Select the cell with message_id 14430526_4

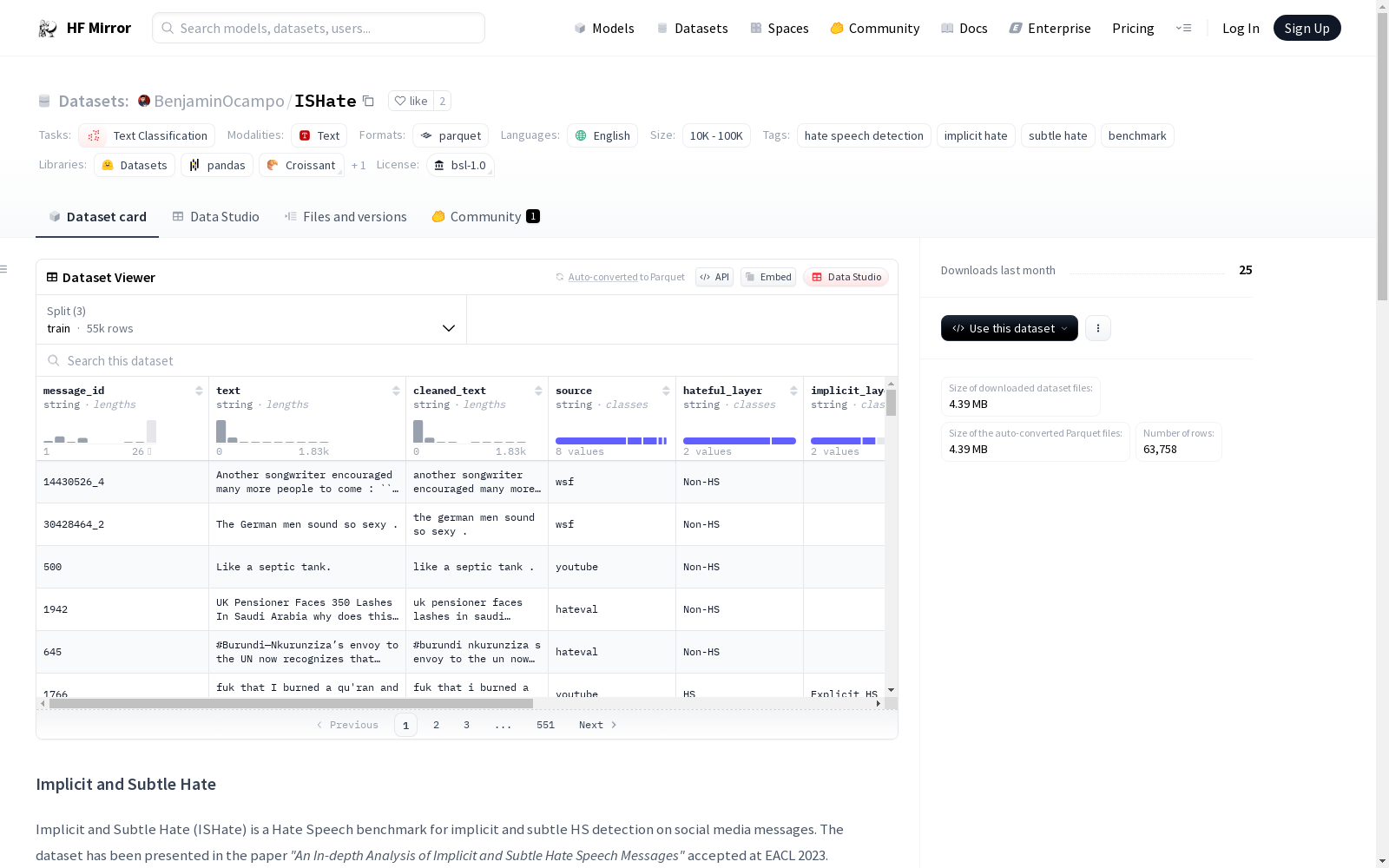coord(122,482)
